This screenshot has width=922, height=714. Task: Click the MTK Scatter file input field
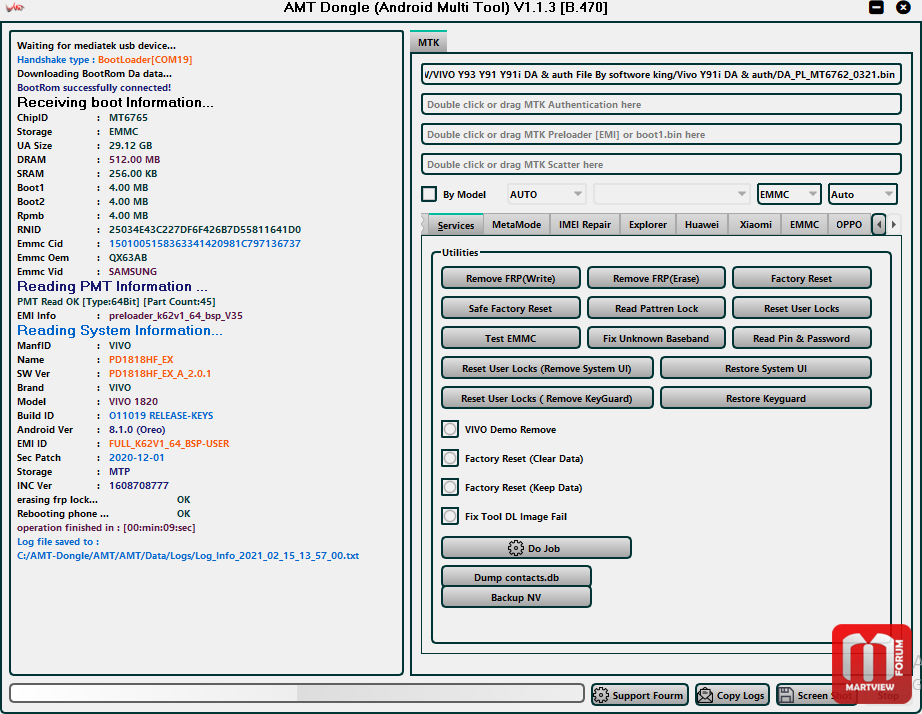tap(661, 164)
